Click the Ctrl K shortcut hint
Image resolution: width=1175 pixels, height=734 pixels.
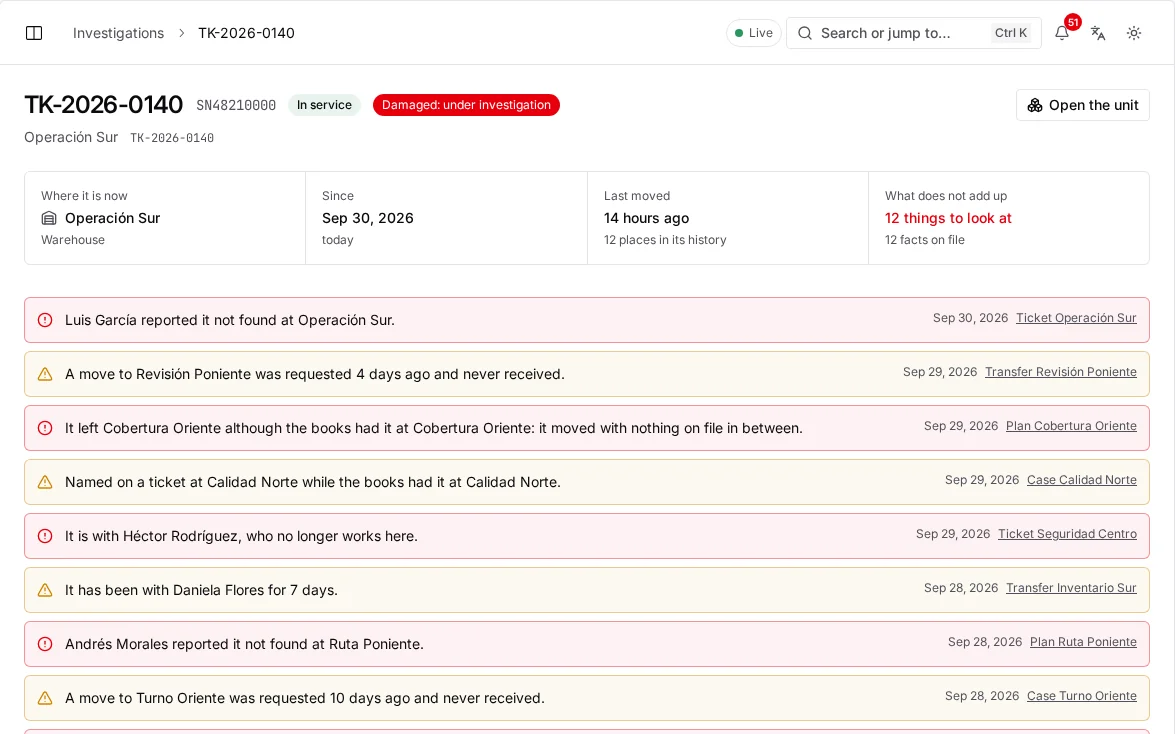pyautogui.click(x=1010, y=33)
